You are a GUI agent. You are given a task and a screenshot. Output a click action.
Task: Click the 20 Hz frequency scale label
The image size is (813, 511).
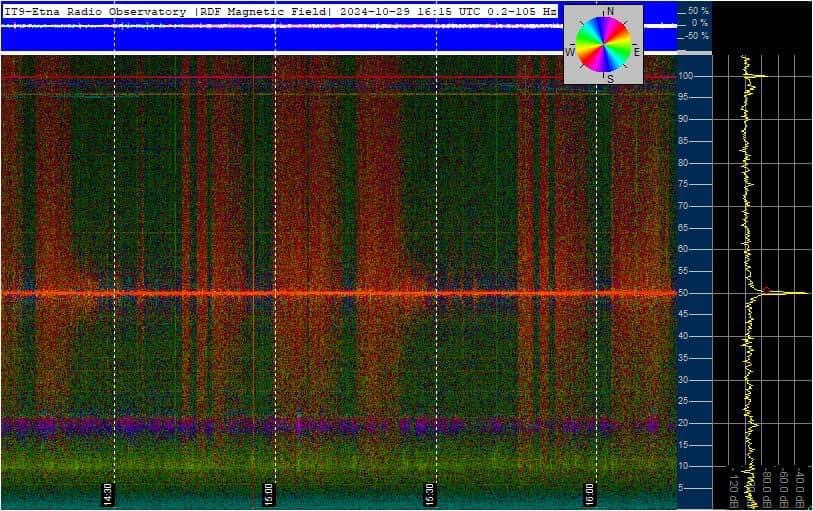click(x=685, y=423)
